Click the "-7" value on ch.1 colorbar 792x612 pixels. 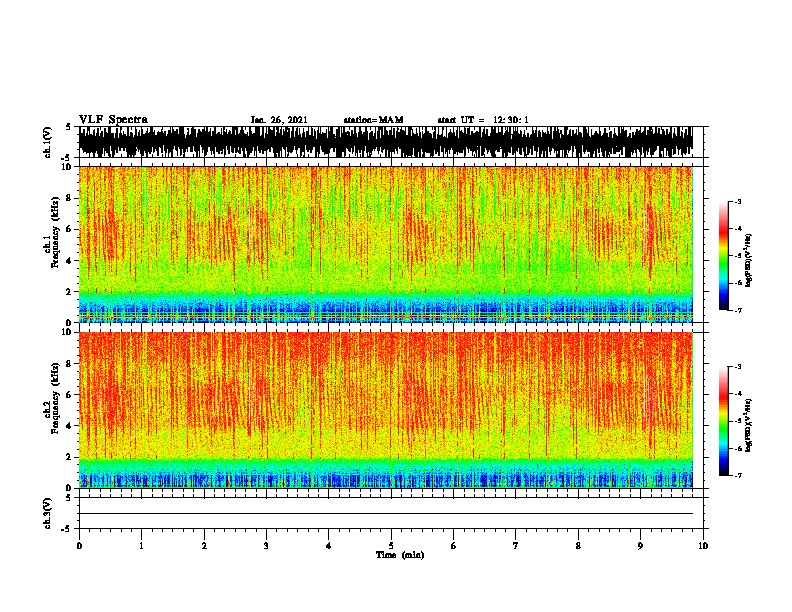(737, 310)
